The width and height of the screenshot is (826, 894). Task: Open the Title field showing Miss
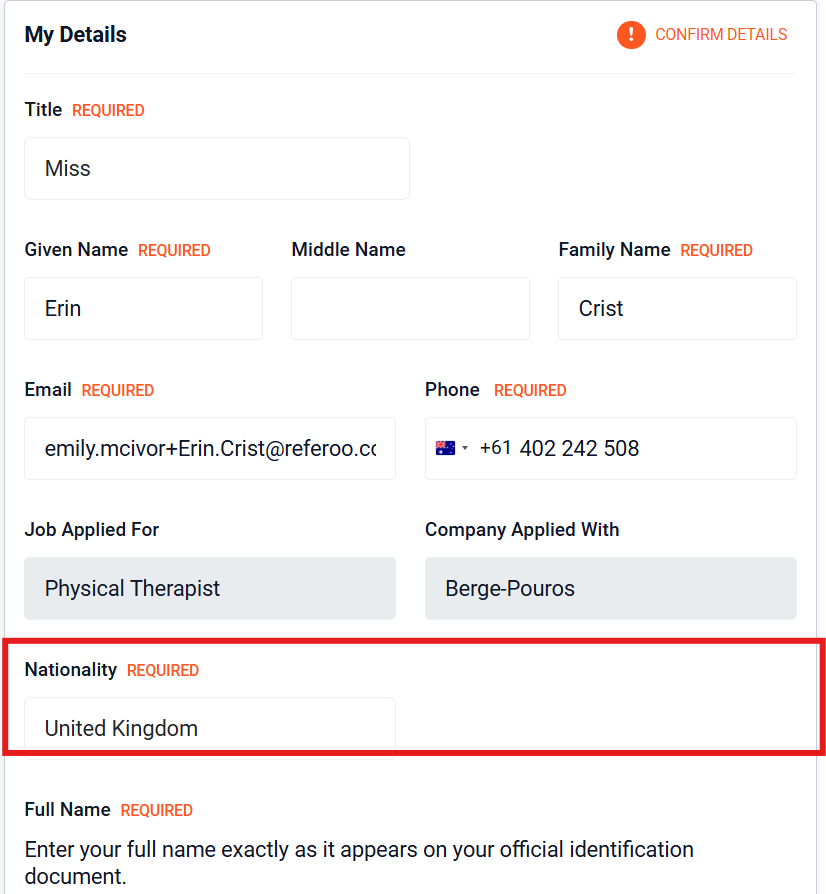(x=217, y=168)
